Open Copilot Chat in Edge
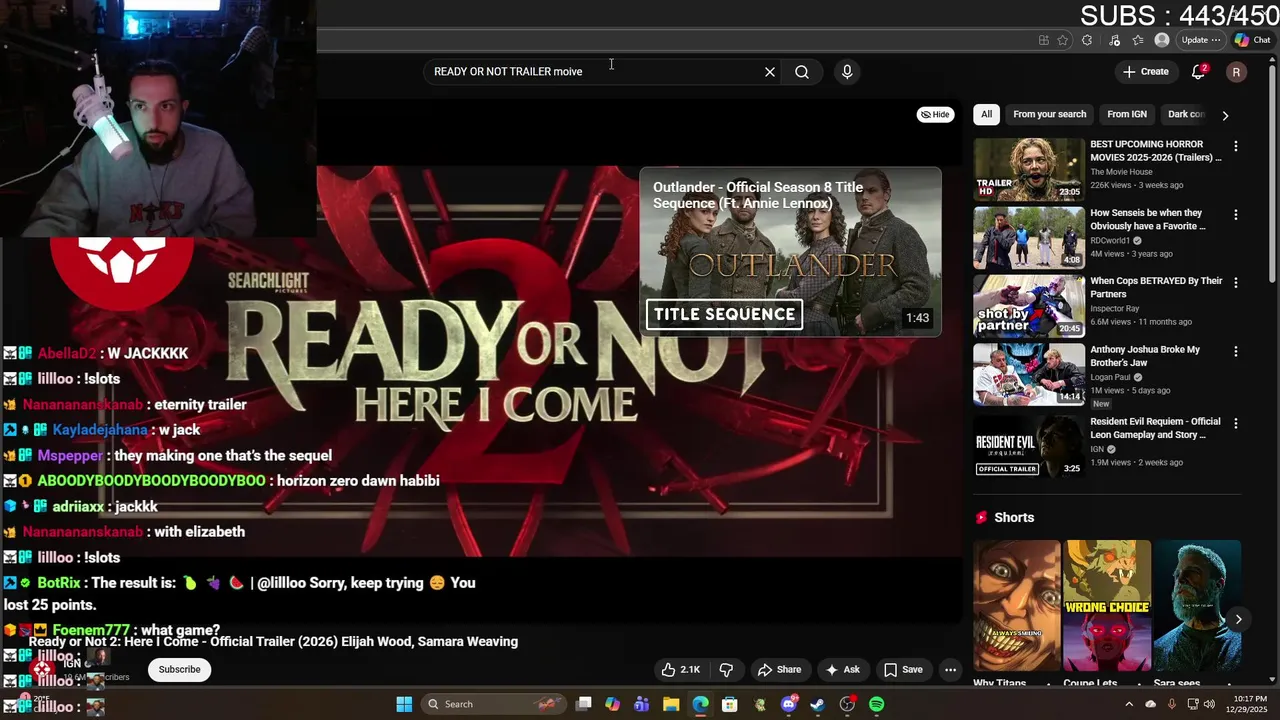Screen dimensions: 1280x720 (x=1253, y=40)
